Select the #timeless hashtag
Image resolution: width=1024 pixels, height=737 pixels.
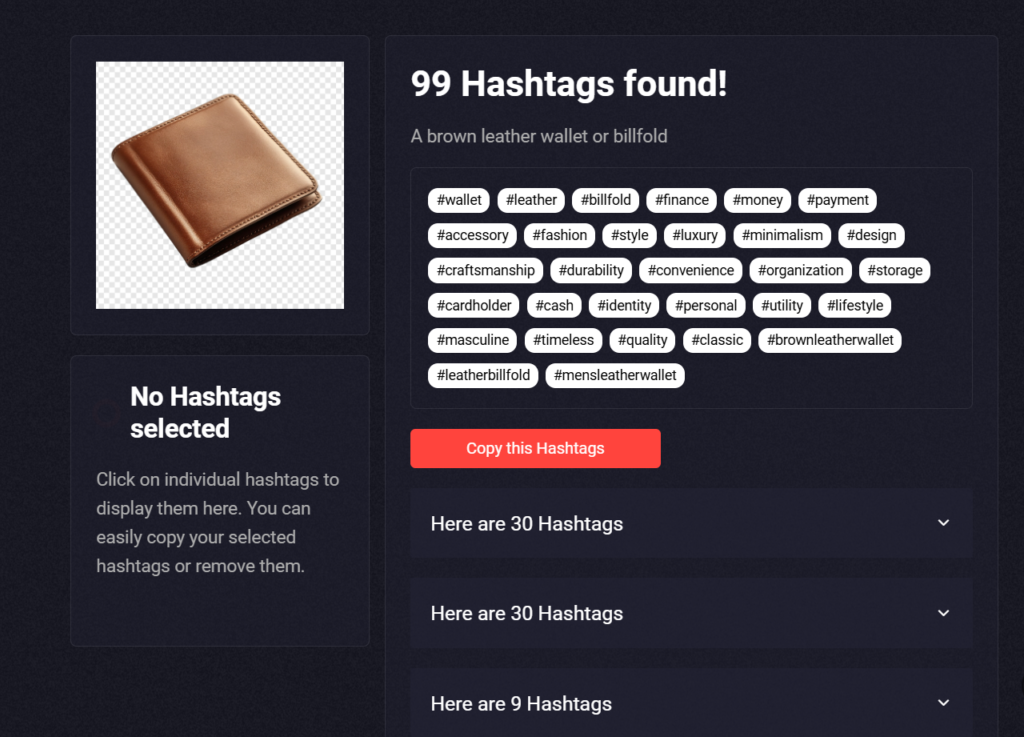tap(563, 341)
